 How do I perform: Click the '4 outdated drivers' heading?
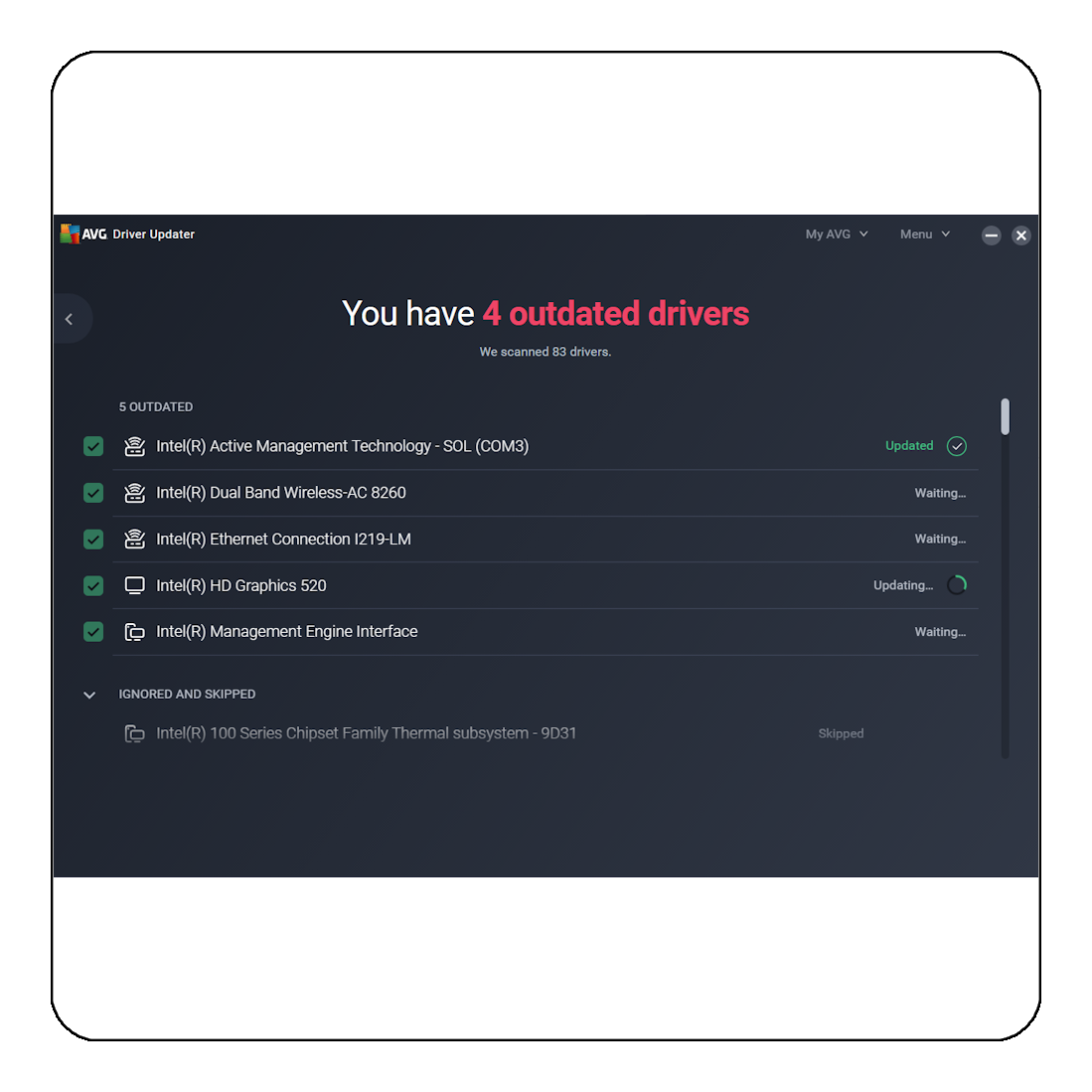616,313
